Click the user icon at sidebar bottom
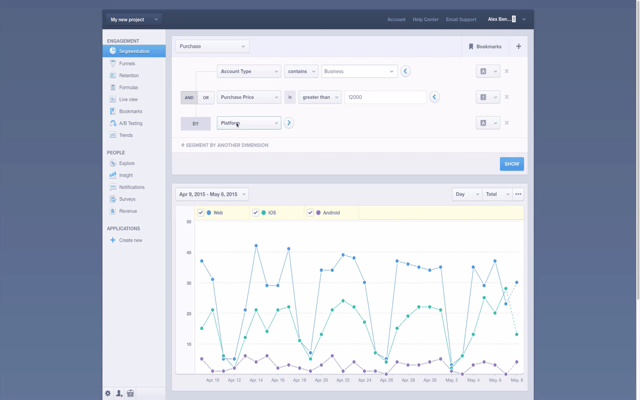Viewport: 640px width, 400px height. point(119,393)
